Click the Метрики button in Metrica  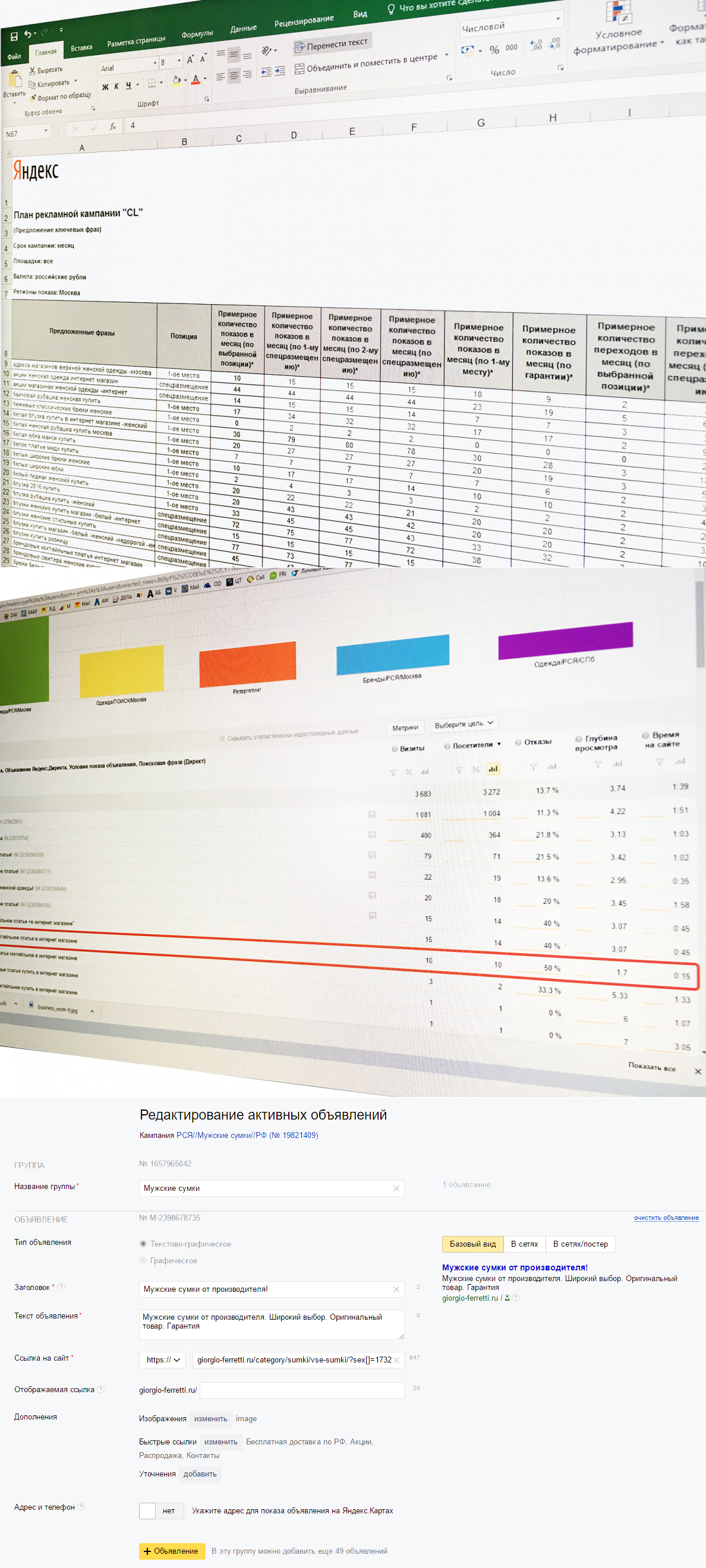(405, 728)
